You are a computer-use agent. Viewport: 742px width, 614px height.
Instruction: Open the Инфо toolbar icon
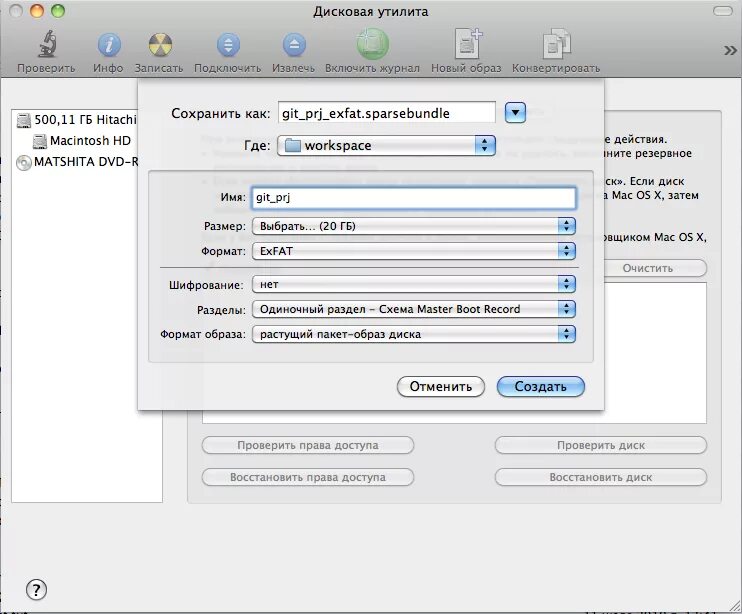pyautogui.click(x=109, y=45)
